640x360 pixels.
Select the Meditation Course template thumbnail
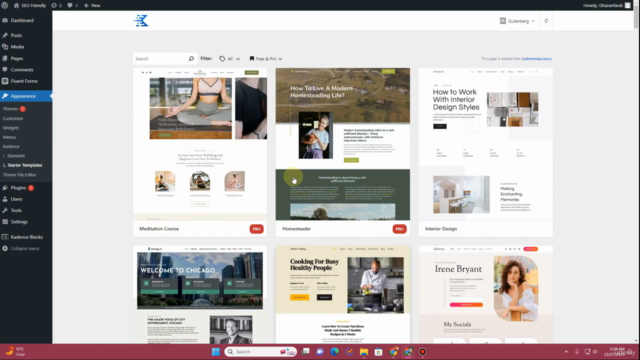[200, 144]
